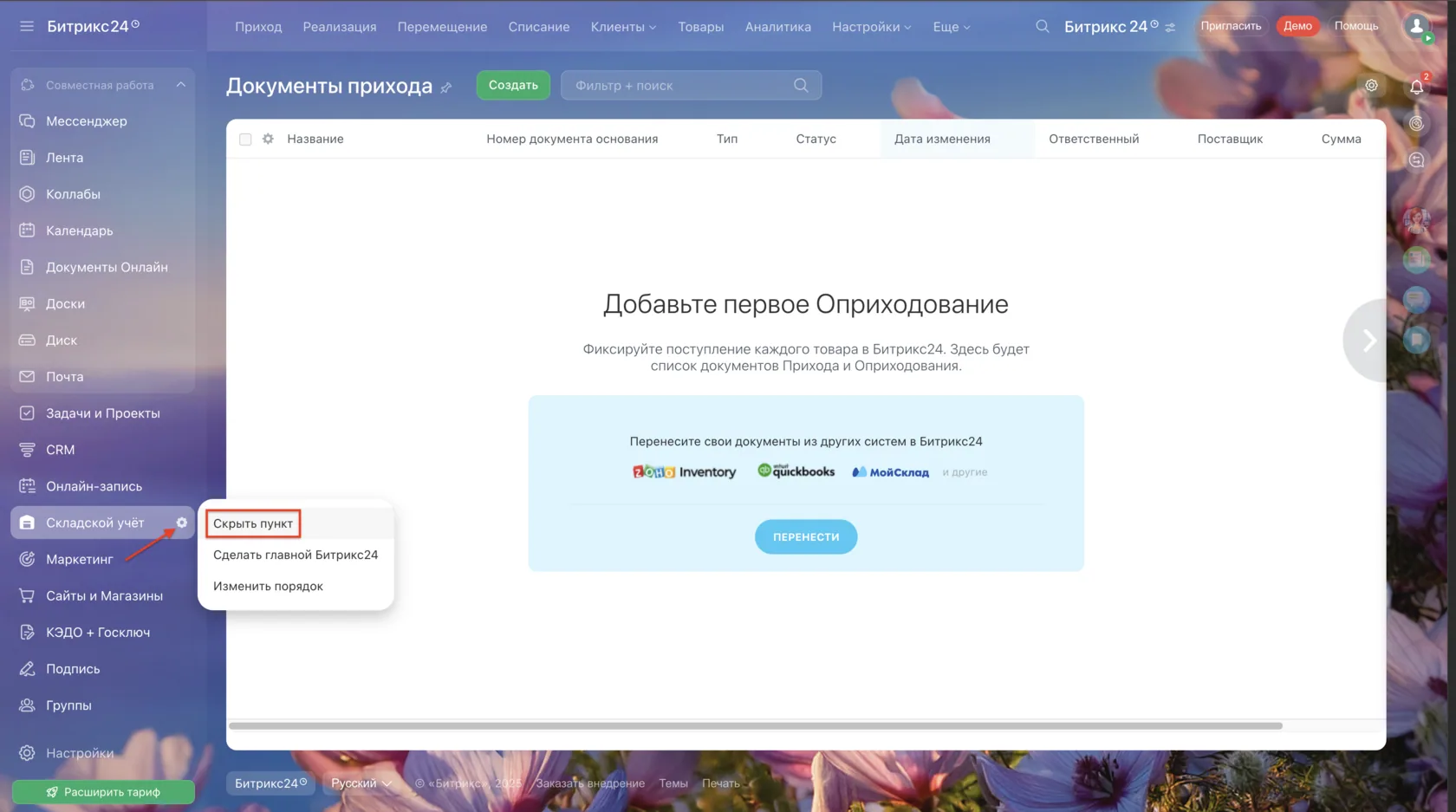Open the table column settings gear
1456x812 pixels.
[x=268, y=139]
